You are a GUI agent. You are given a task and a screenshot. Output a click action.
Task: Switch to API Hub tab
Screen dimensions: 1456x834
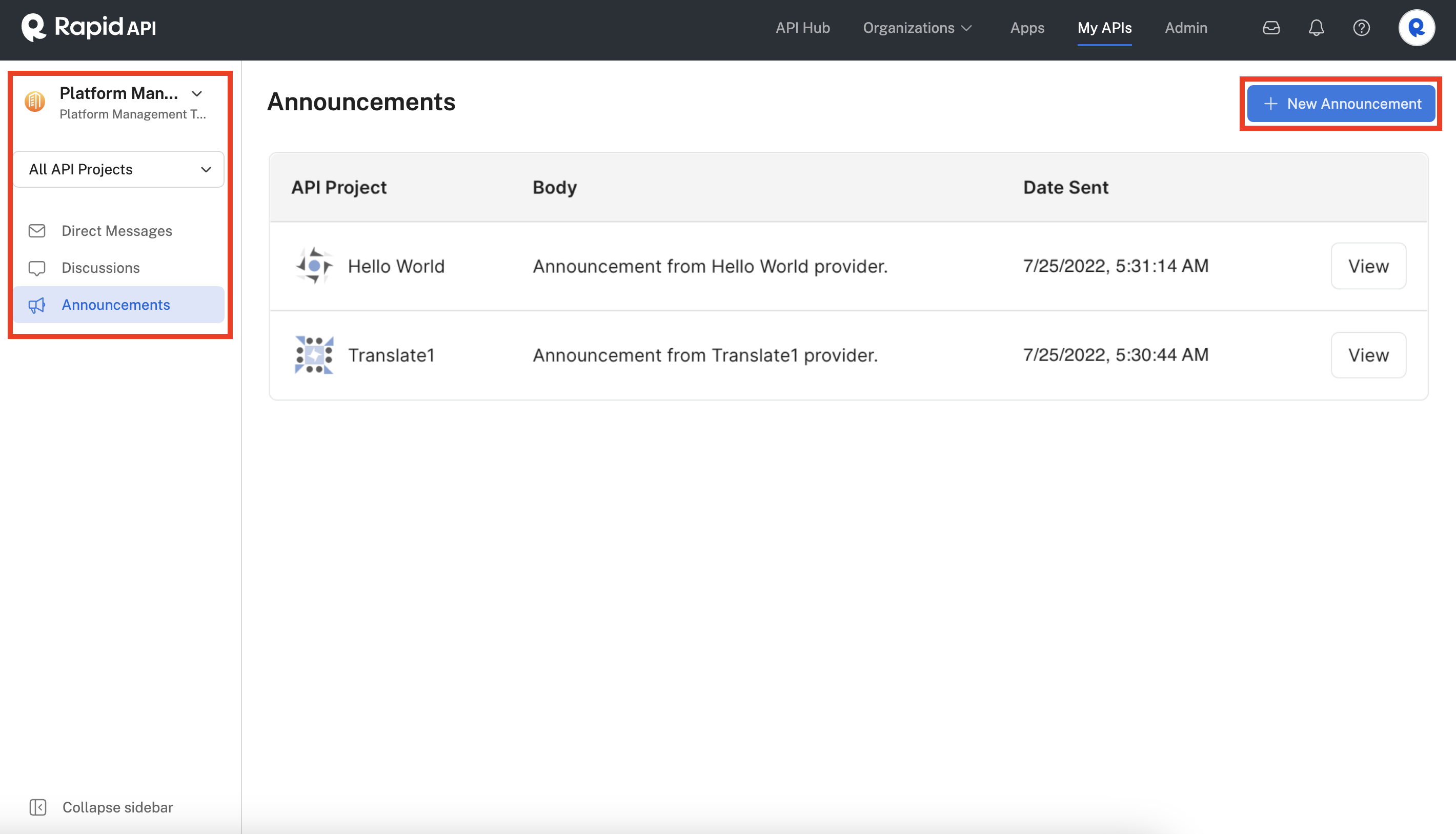pos(802,28)
